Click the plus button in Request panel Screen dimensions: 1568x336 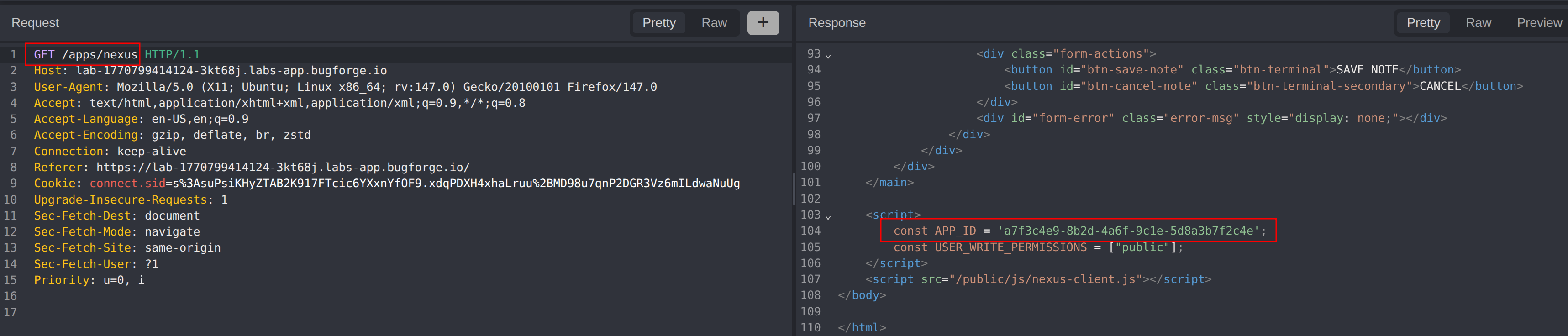coord(763,22)
